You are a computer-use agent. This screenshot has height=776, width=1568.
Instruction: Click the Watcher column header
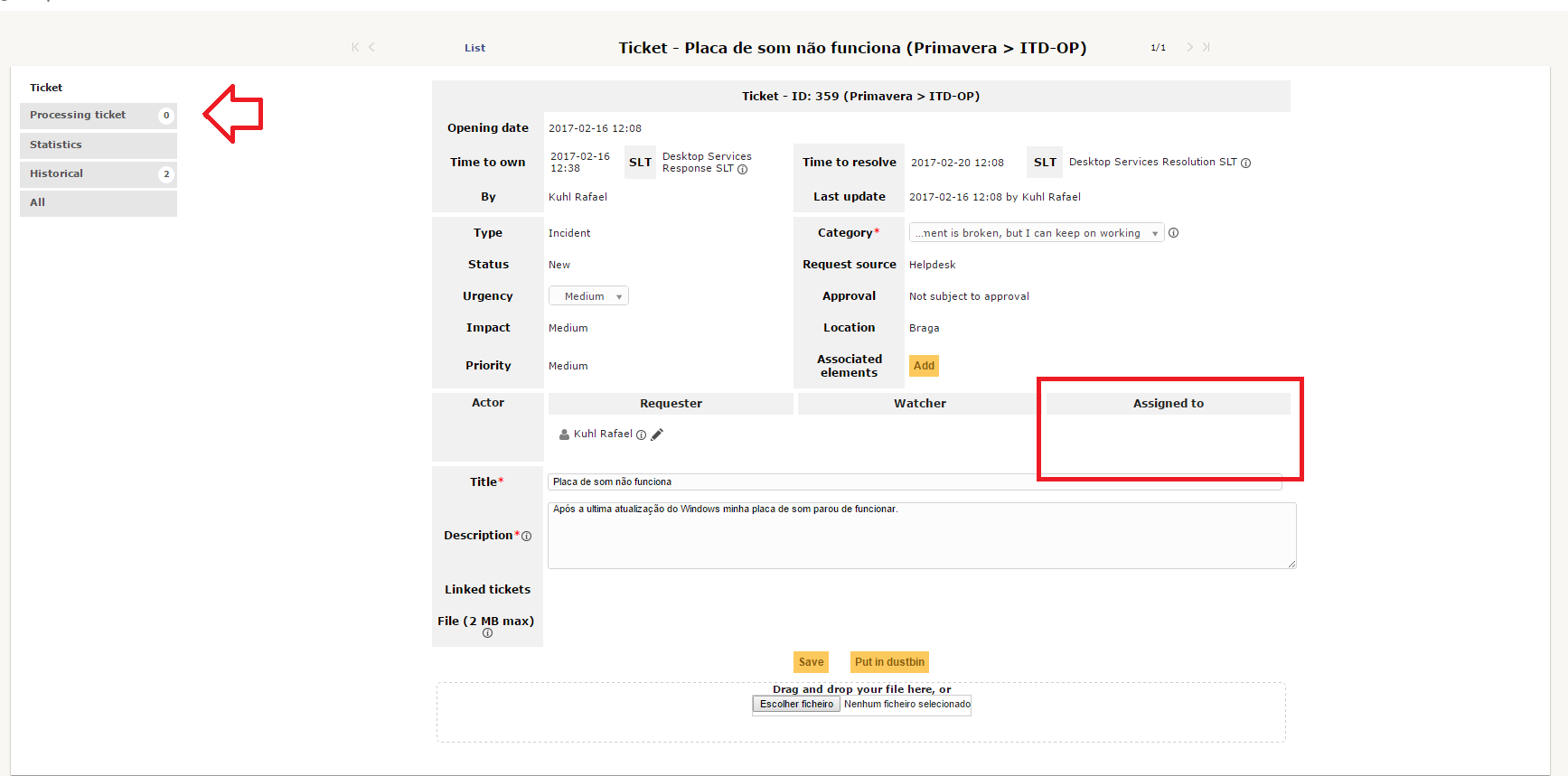click(919, 404)
